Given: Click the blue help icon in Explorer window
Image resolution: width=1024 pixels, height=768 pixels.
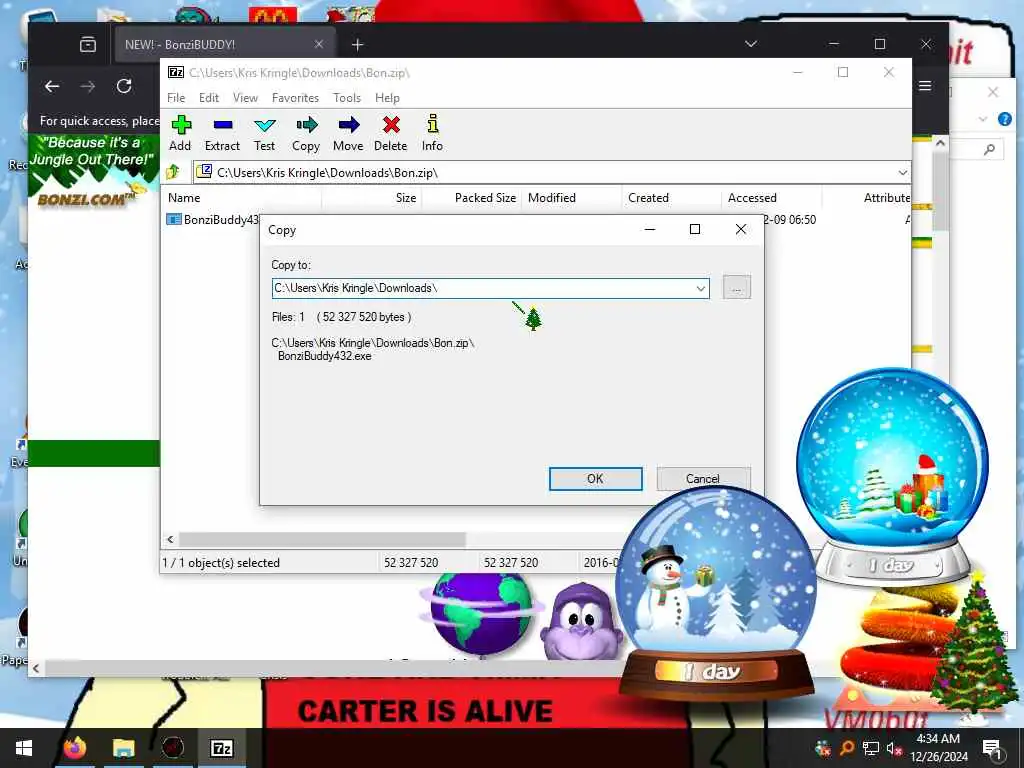Looking at the screenshot, I should [1004, 119].
